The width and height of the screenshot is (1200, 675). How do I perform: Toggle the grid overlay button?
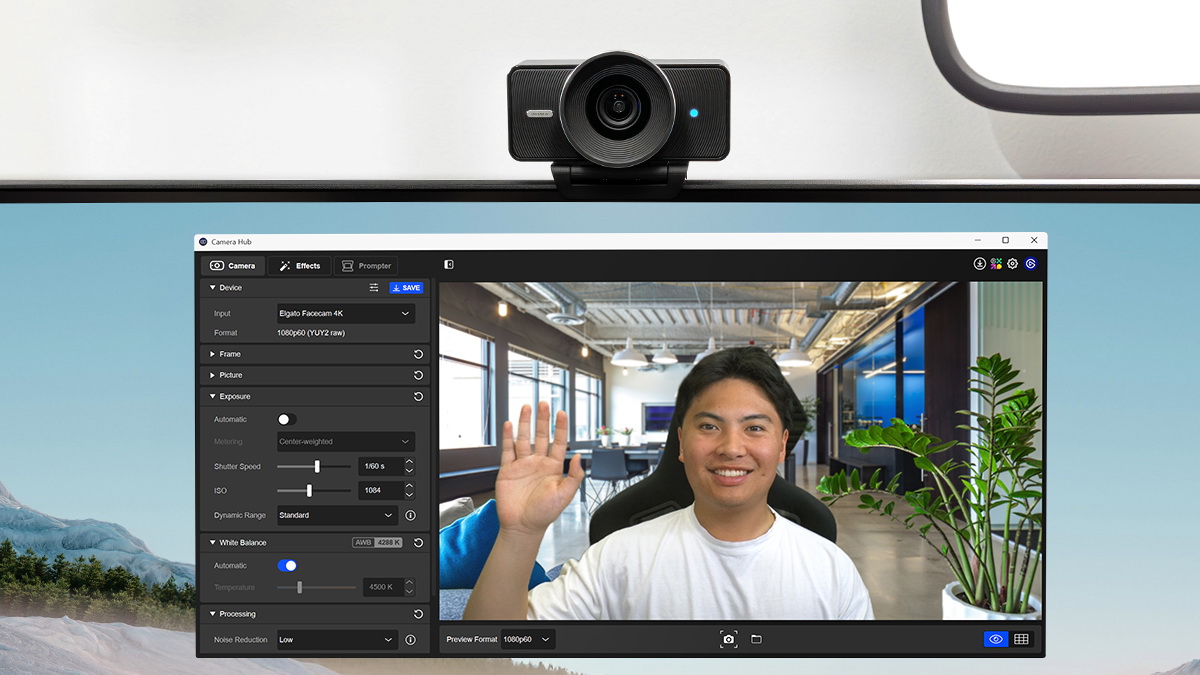coord(1021,639)
